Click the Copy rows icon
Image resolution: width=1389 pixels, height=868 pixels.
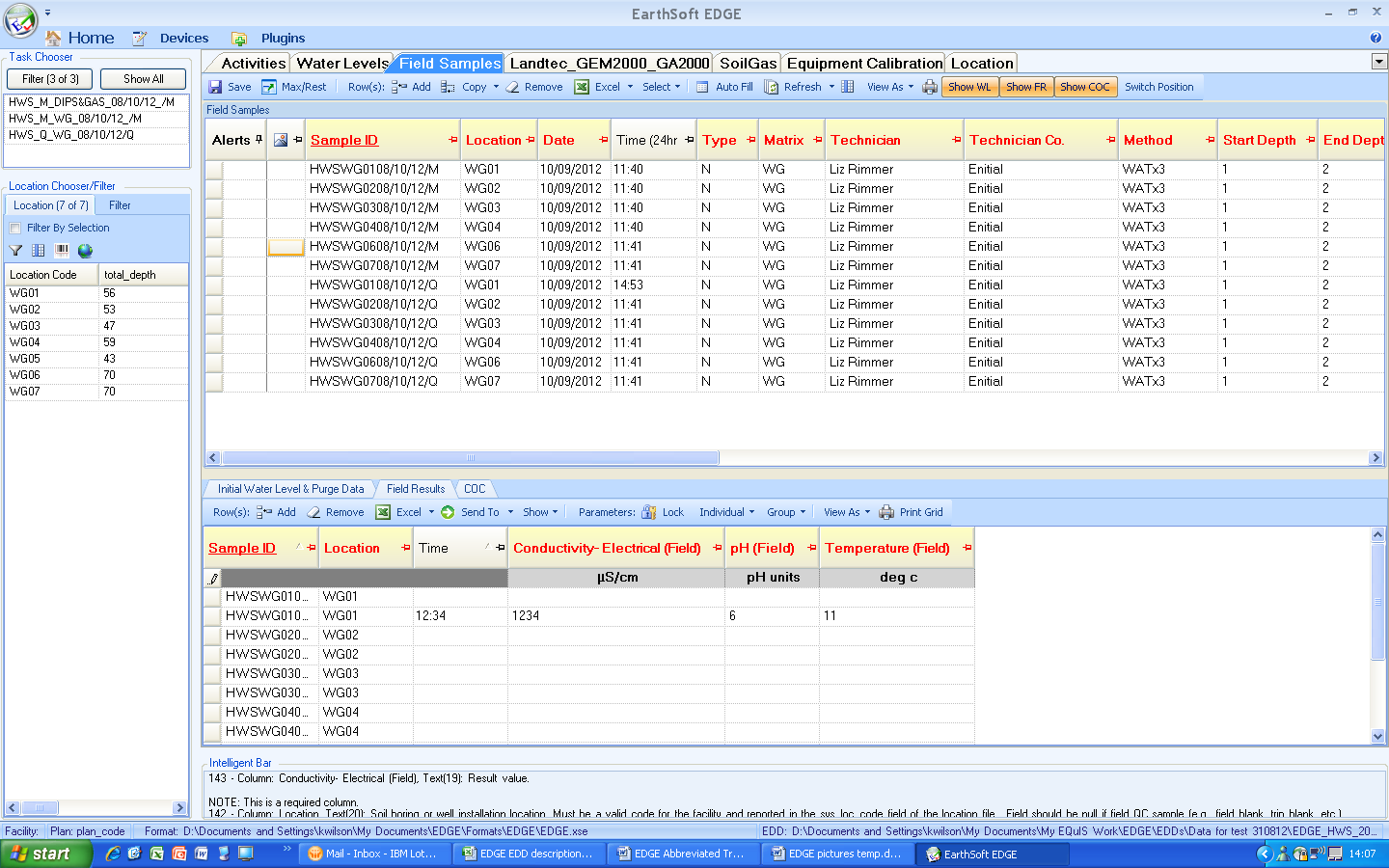[x=449, y=87]
